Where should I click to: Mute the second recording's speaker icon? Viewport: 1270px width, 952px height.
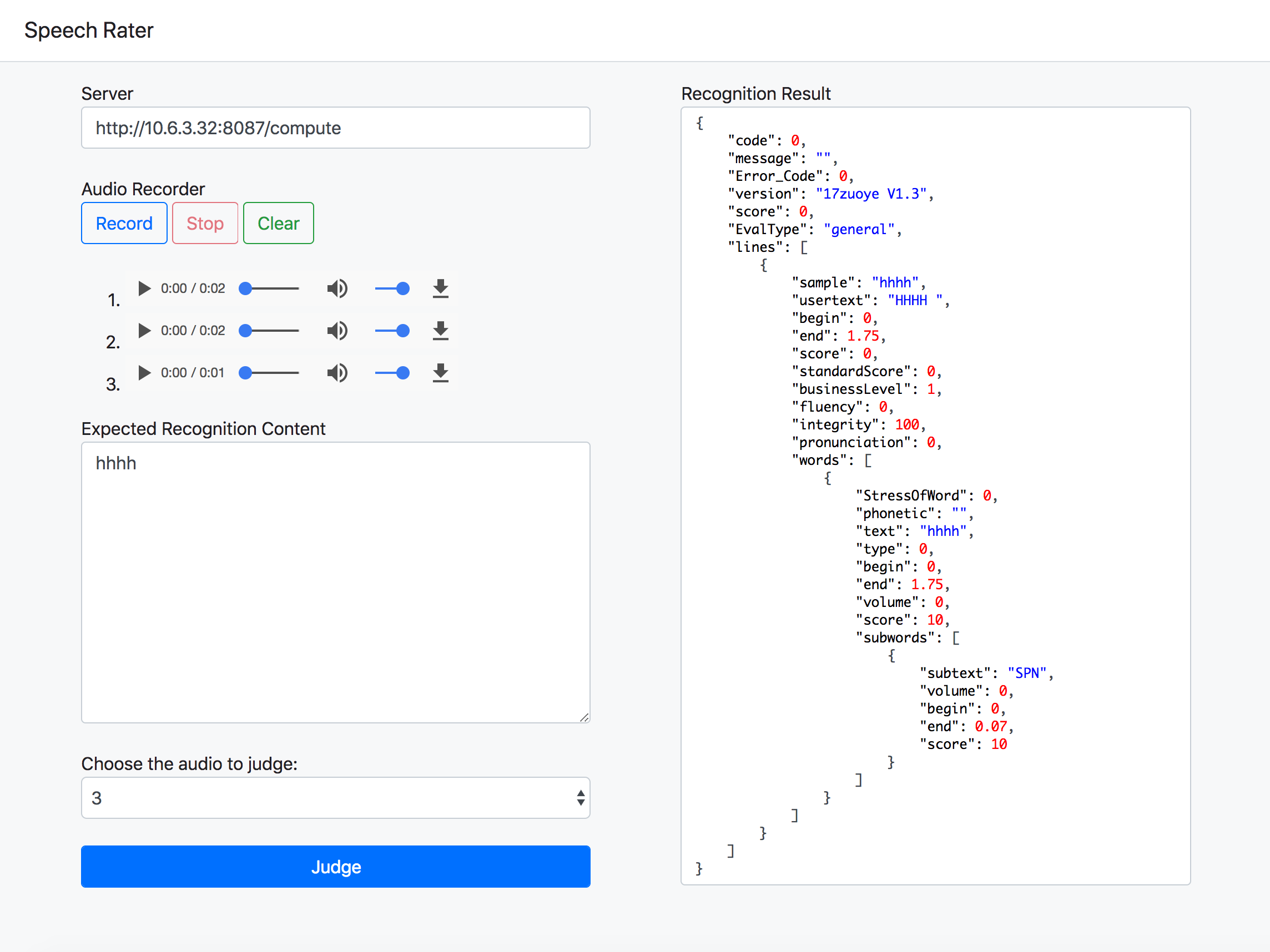coord(337,331)
